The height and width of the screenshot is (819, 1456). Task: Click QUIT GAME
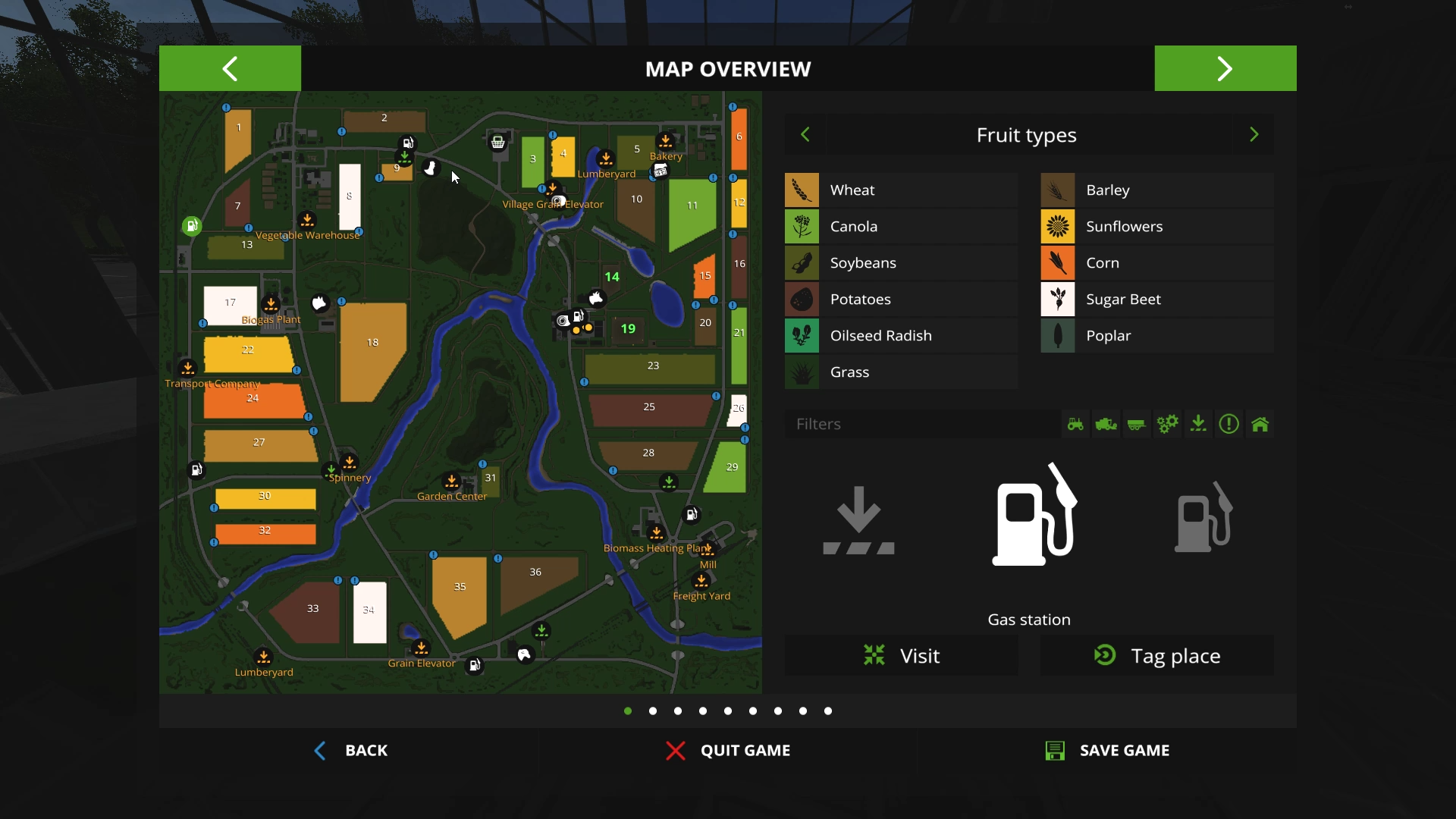pyautogui.click(x=728, y=751)
